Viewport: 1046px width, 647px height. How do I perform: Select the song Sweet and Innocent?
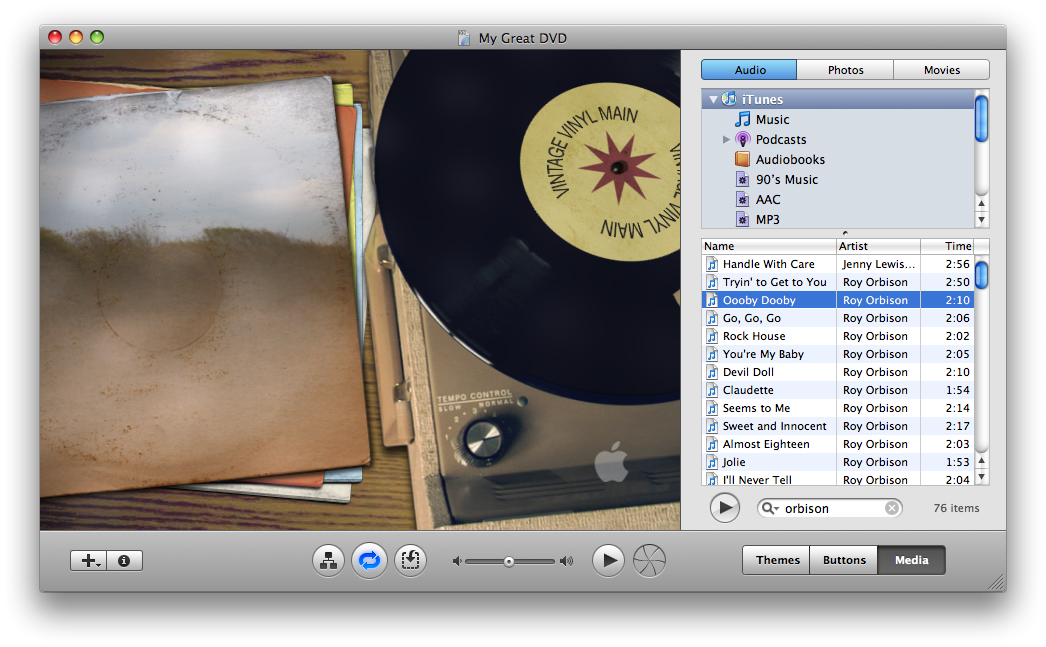pos(838,426)
